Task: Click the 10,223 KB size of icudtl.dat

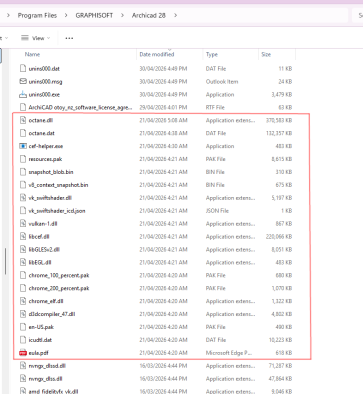Action: point(281,340)
